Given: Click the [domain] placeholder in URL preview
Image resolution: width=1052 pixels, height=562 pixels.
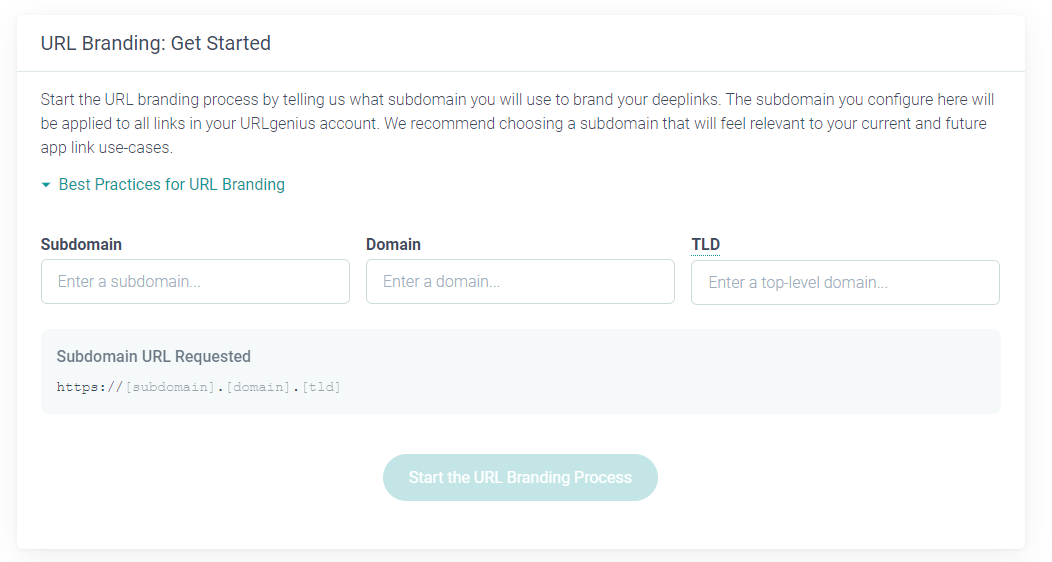Looking at the screenshot, I should [x=258, y=387].
